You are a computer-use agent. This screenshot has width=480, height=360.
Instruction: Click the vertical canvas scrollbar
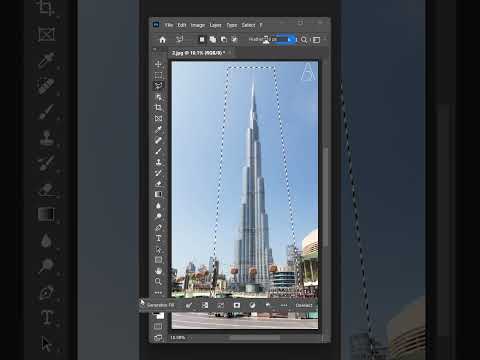pos(325,197)
